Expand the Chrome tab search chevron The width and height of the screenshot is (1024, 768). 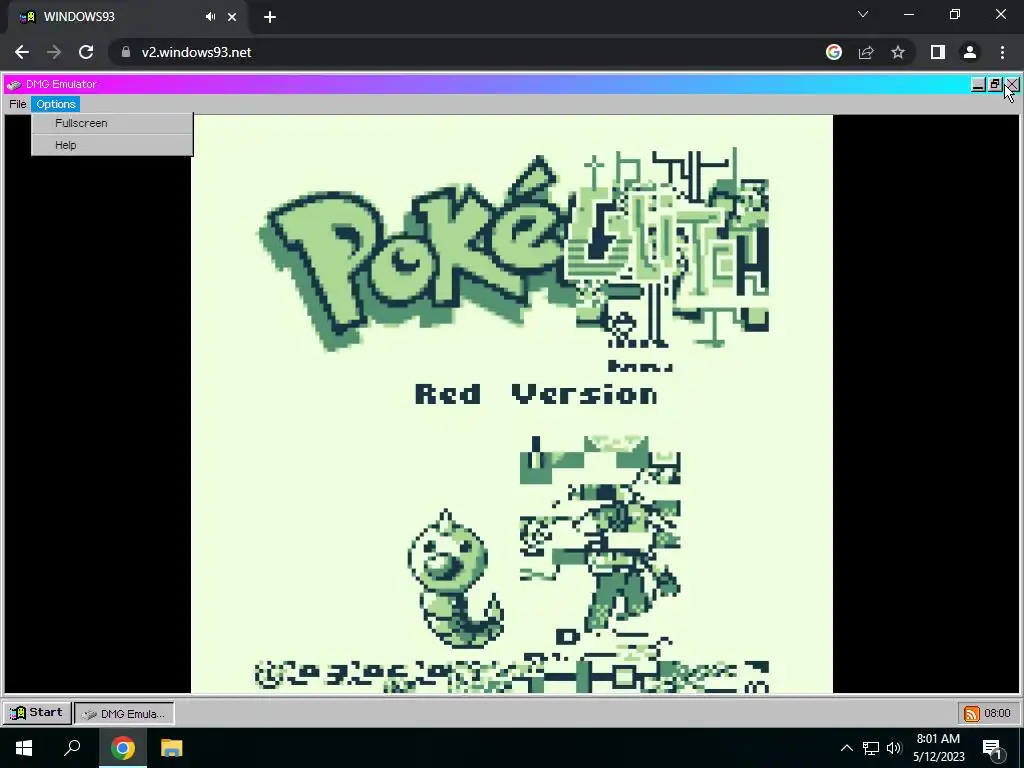pyautogui.click(x=863, y=14)
